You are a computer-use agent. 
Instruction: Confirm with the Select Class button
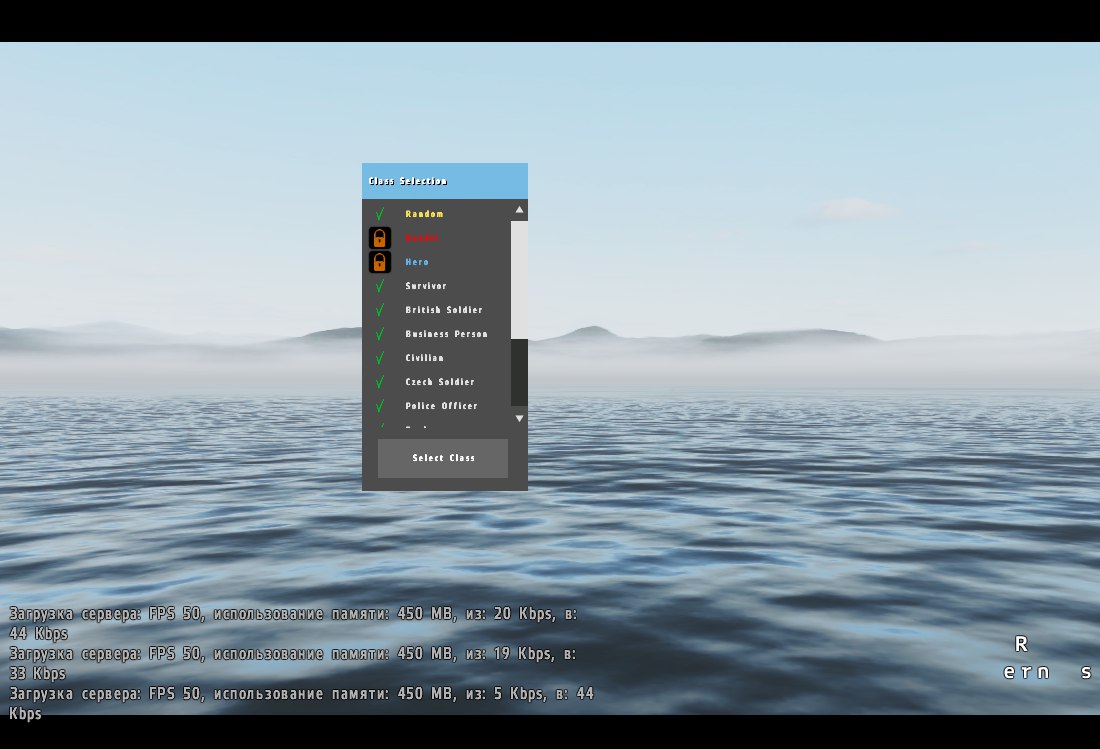pyautogui.click(x=443, y=458)
